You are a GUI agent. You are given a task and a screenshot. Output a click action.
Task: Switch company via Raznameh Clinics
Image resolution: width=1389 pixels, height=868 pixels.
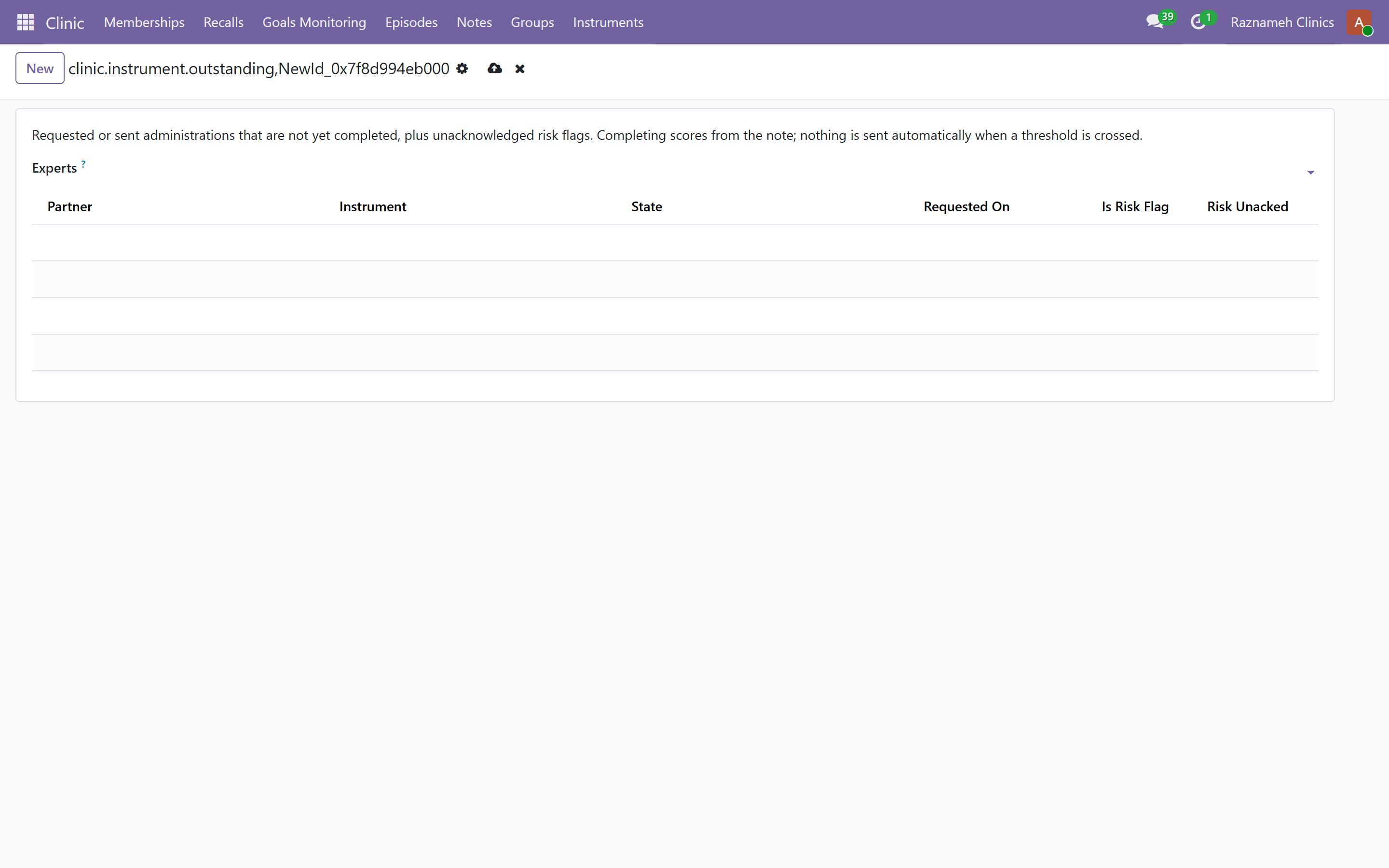1281,22
